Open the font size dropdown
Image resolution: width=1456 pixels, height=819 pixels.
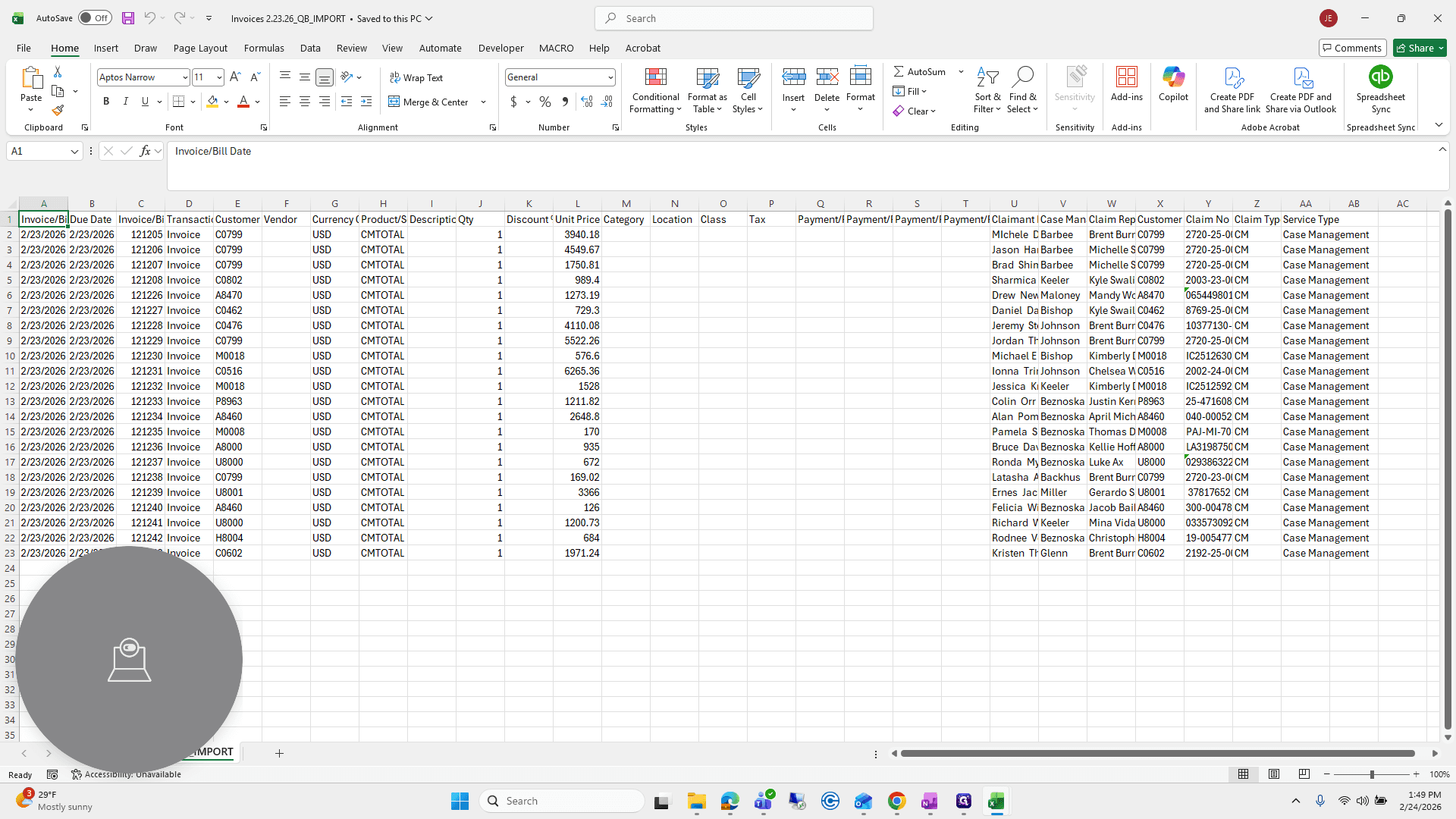(219, 77)
